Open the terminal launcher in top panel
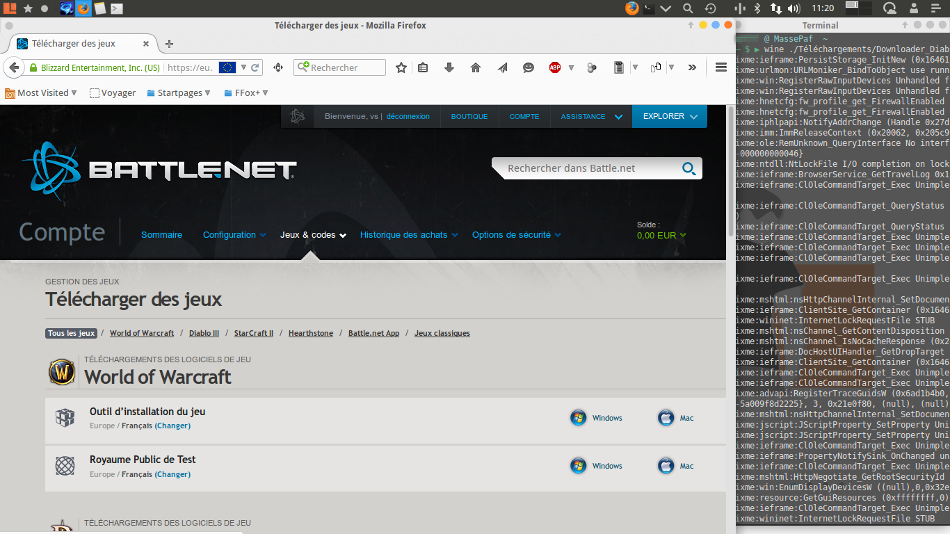The image size is (950, 534). click(117, 8)
